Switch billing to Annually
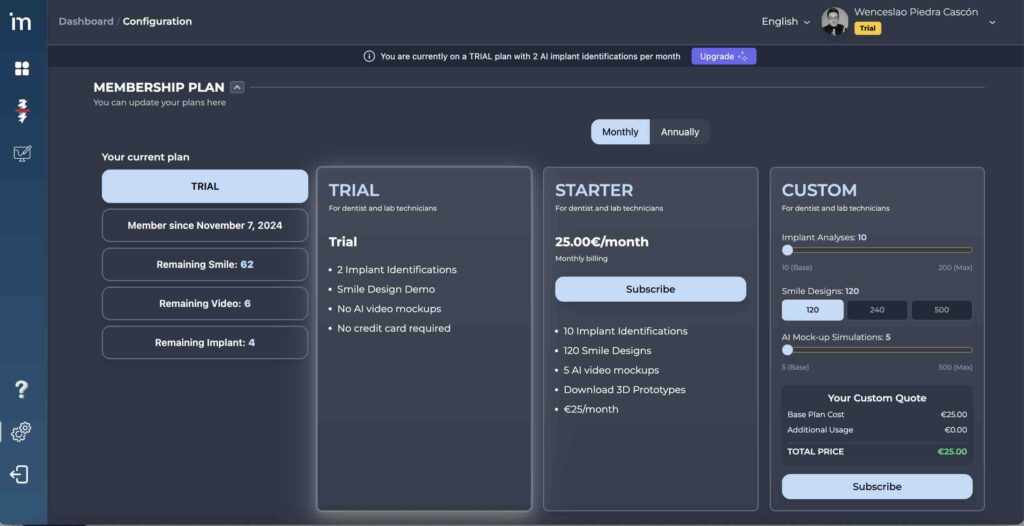The image size is (1024, 526). 680,132
